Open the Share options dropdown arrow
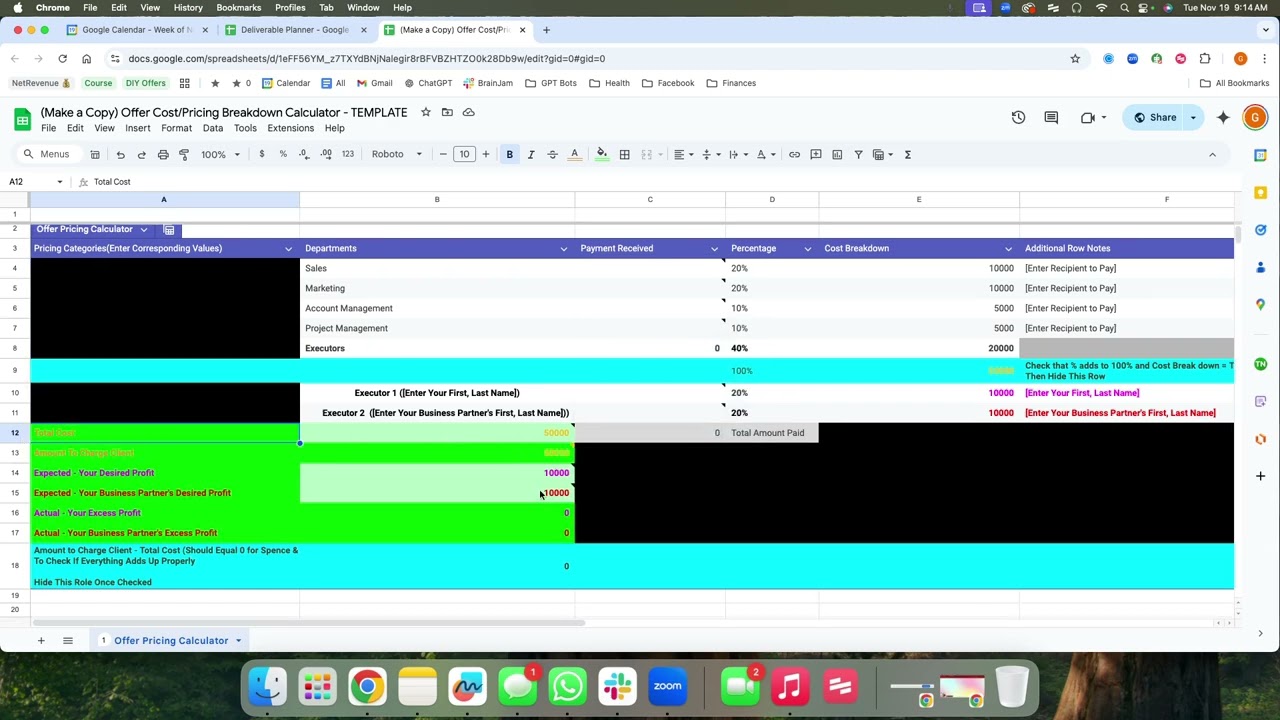The height and width of the screenshot is (720, 1280). pyautogui.click(x=1193, y=118)
